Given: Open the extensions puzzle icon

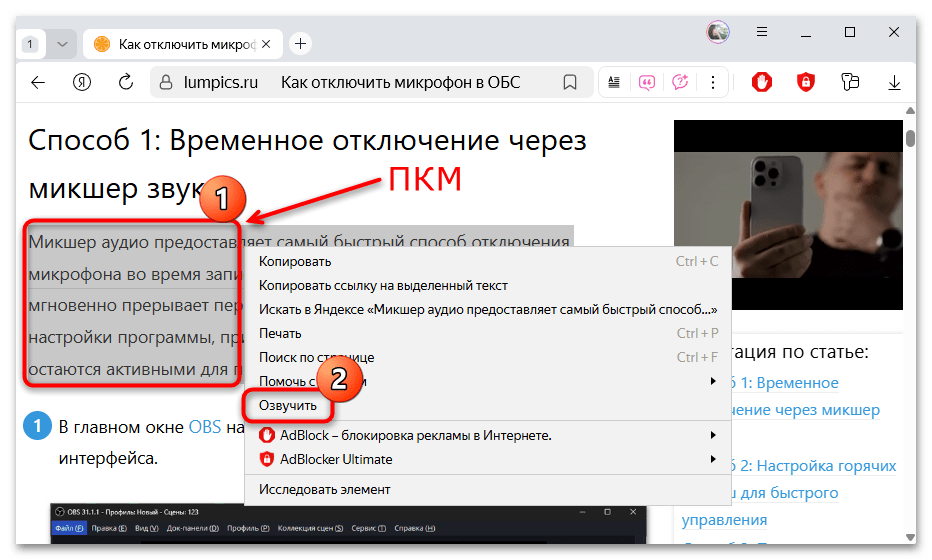Looking at the screenshot, I should (850, 82).
